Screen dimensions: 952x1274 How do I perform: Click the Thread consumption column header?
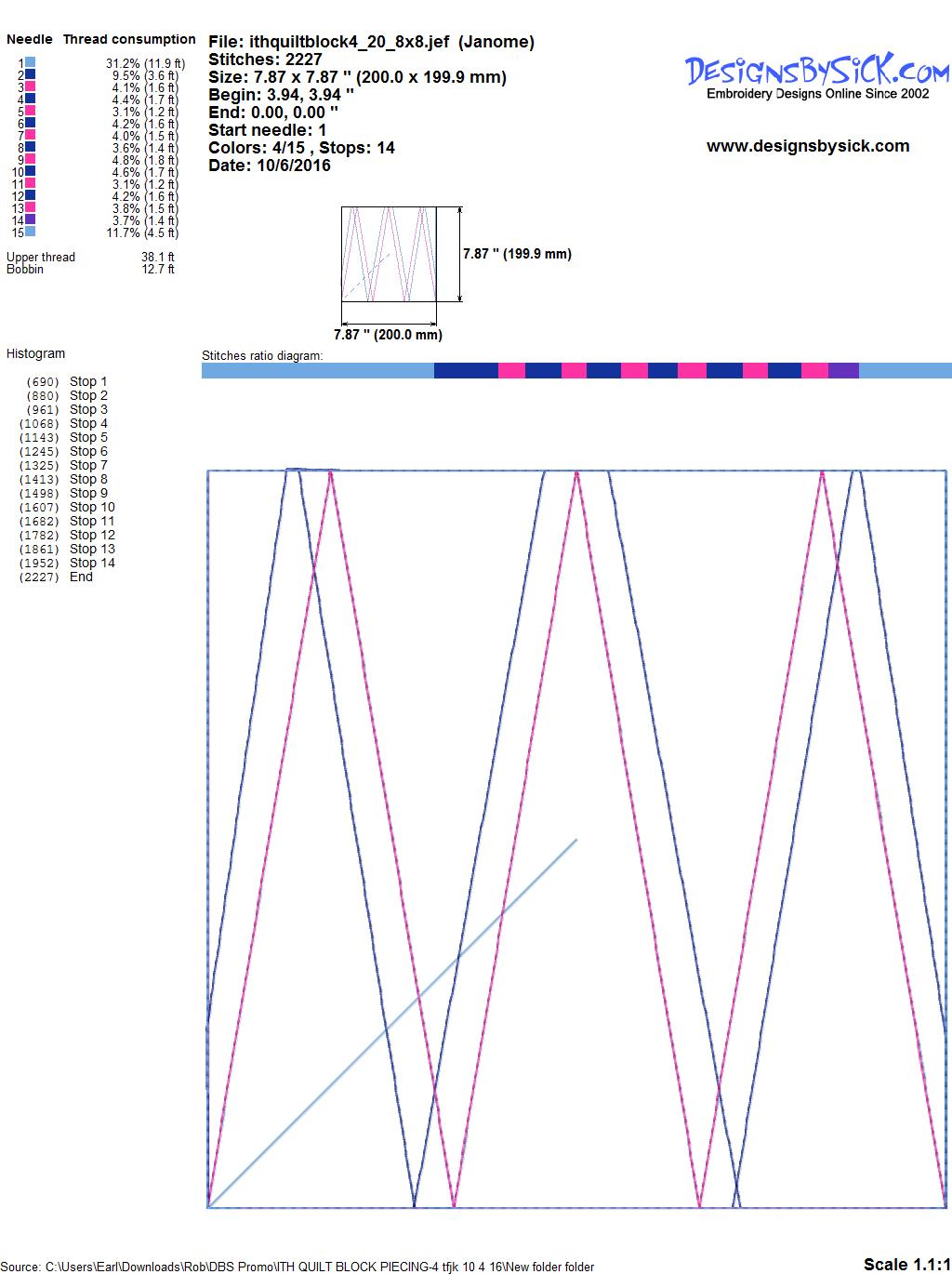pyautogui.click(x=129, y=39)
